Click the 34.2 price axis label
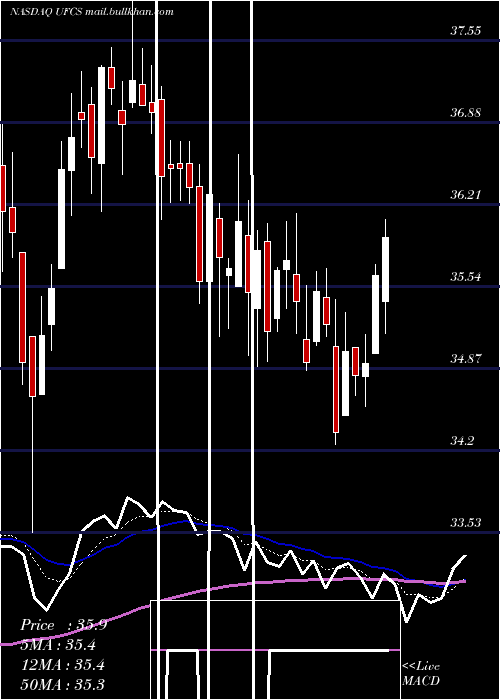Viewport: 500px width, 700px height. (462, 441)
